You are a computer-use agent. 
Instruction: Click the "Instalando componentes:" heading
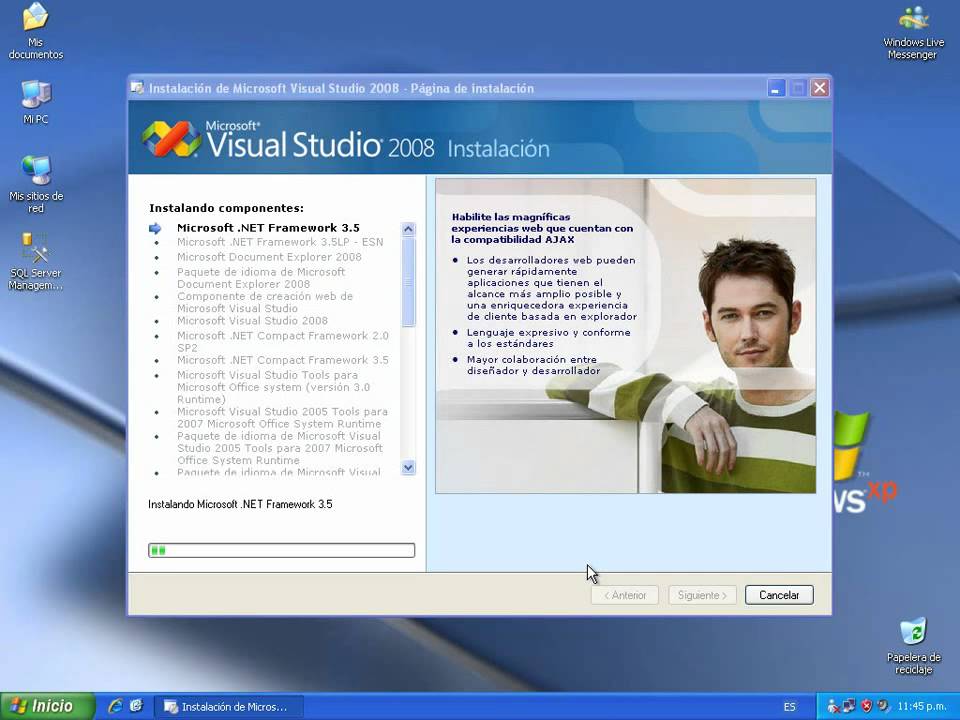tap(227, 208)
